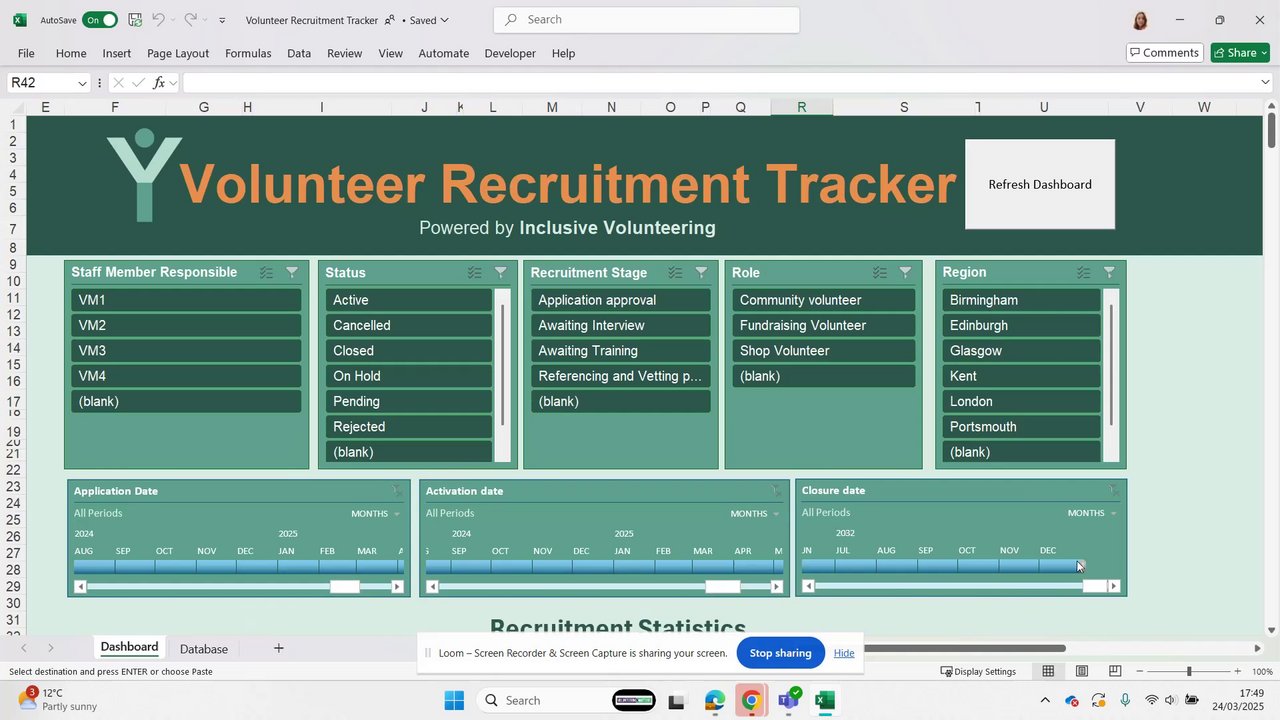
Task: Open the MONTHS dropdown in Application Date
Action: point(376,513)
